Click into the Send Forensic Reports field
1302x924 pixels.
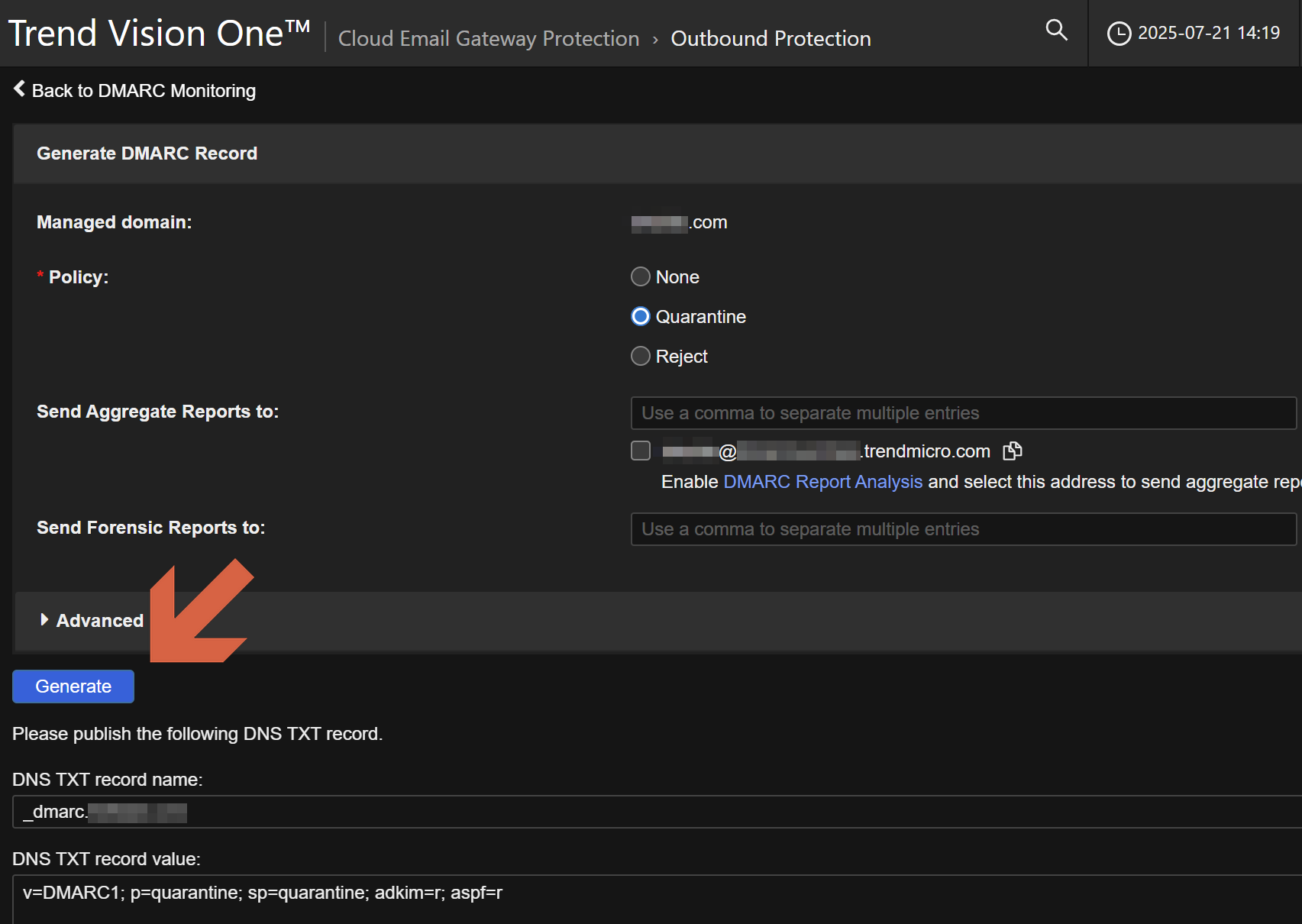click(962, 529)
